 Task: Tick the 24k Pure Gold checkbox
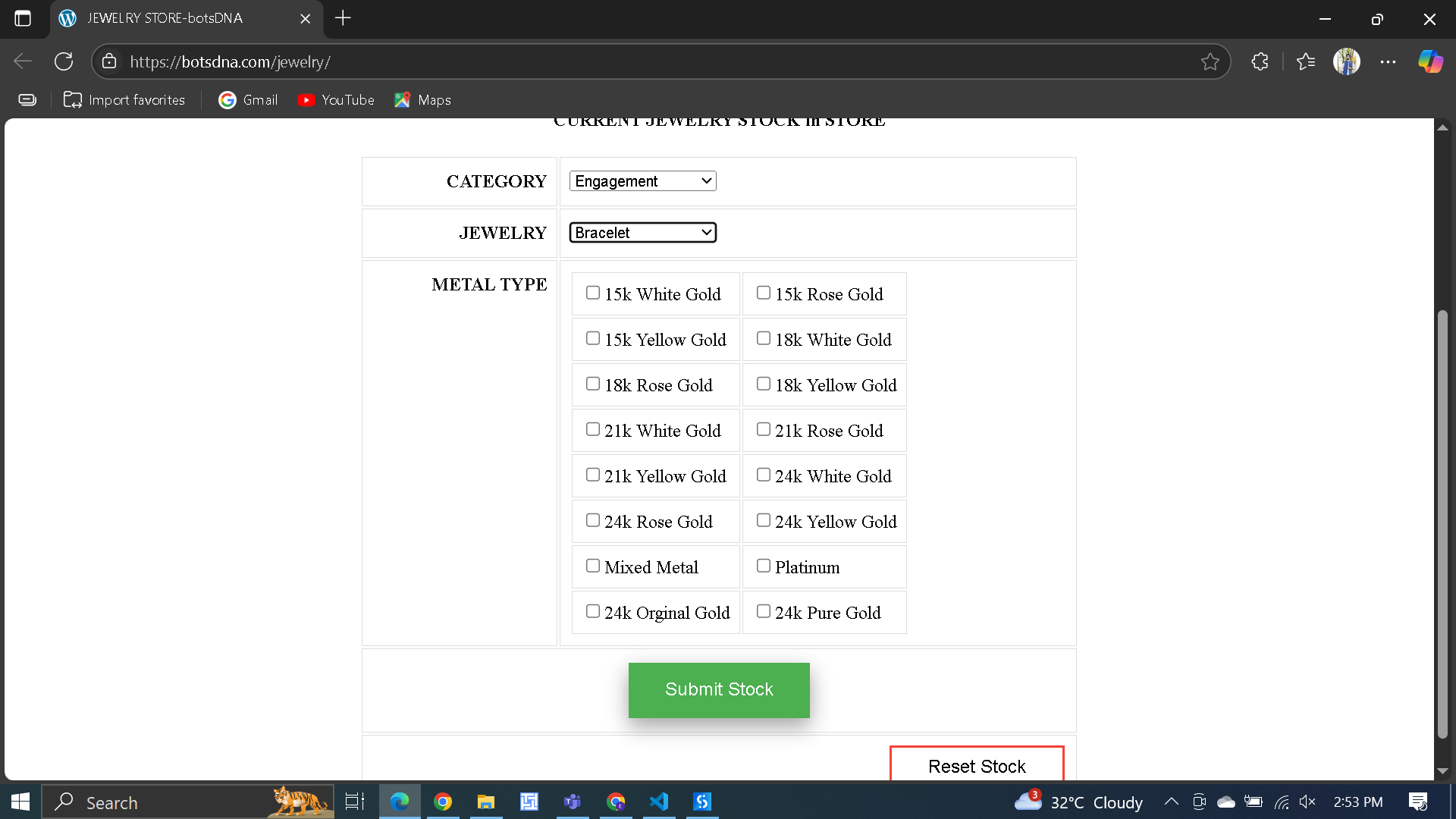[x=764, y=611]
